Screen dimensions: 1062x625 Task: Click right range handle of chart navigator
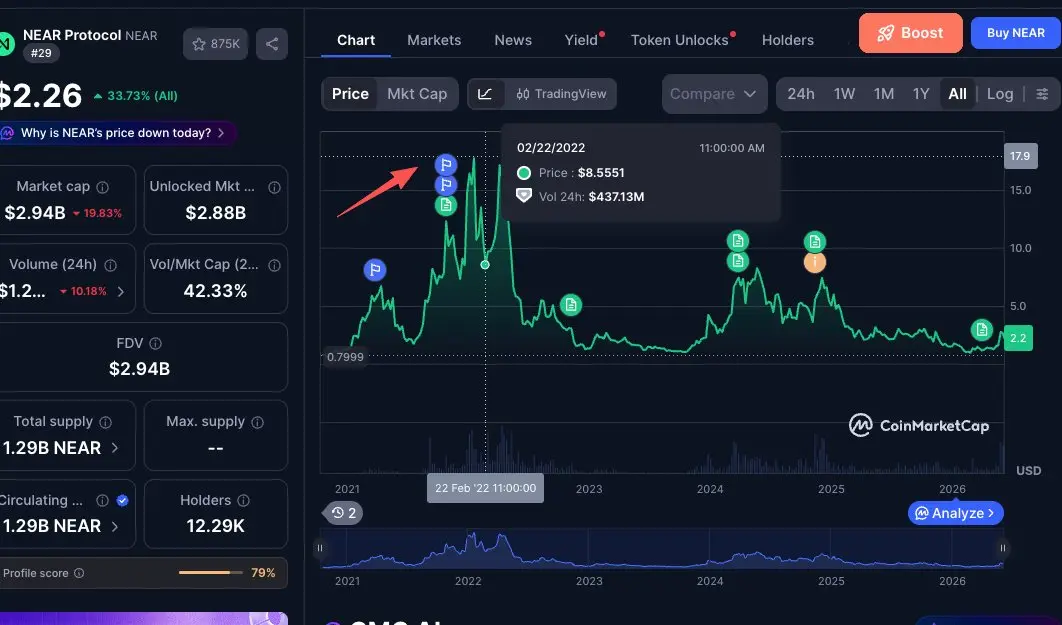click(1002, 548)
